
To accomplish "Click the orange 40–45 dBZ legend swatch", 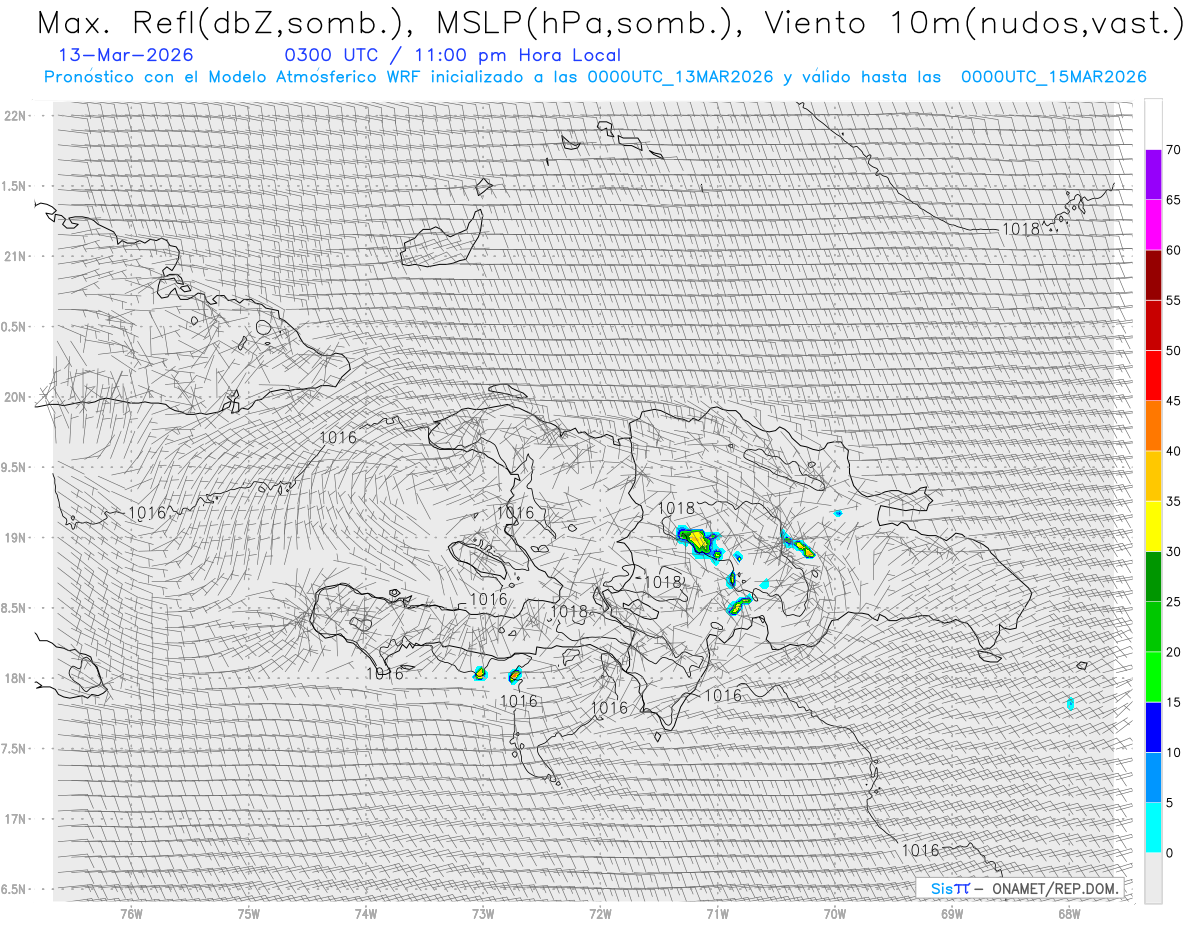I will (x=1153, y=426).
